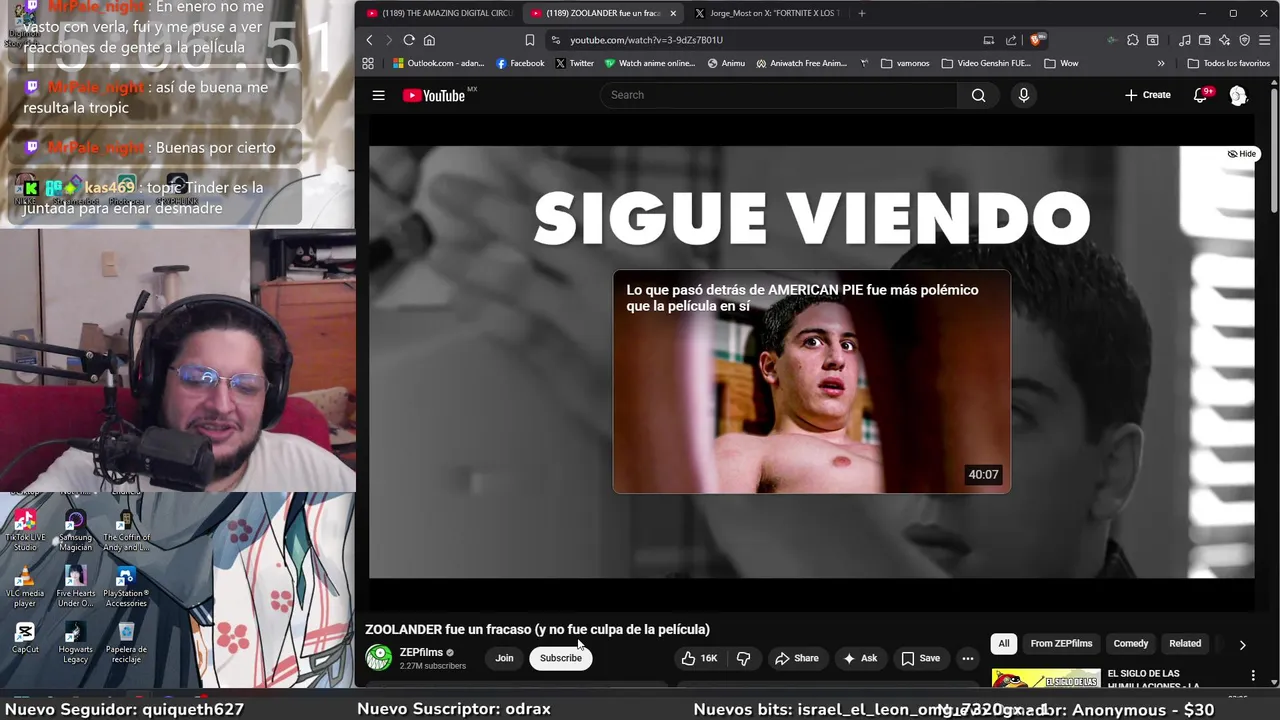Open Samsung Magician desktop shortcut
Image resolution: width=1280 pixels, height=720 pixels.
click(75, 530)
